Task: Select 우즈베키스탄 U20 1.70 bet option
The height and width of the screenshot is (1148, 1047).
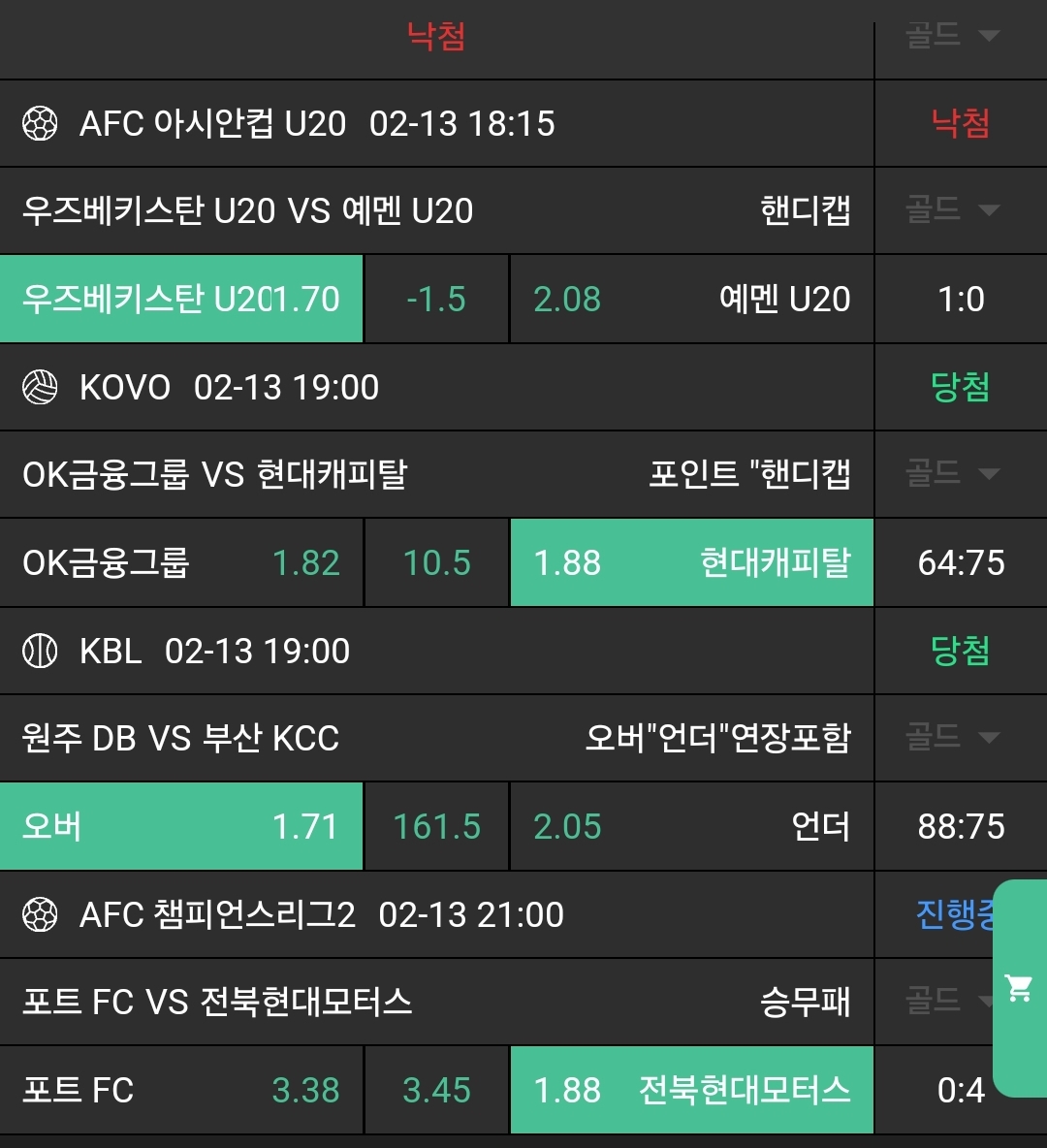Action: click(x=181, y=299)
